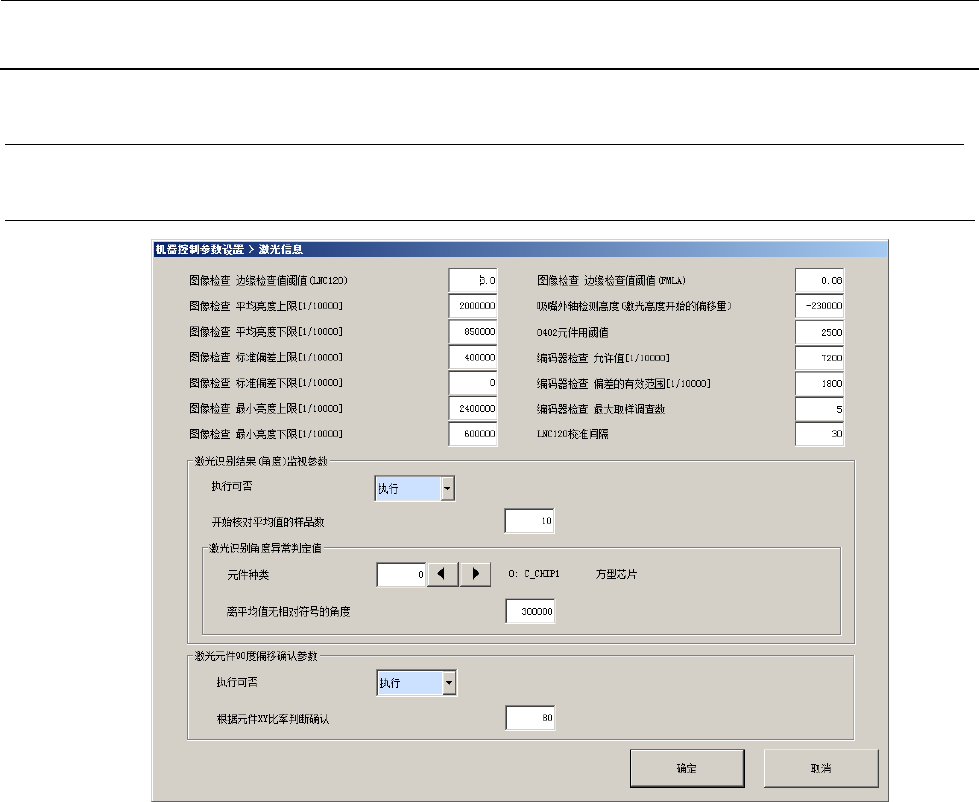Click the 根据元件XY比率判断确认 field showing 80
Viewport: 979px width, 802px height.
pos(529,717)
